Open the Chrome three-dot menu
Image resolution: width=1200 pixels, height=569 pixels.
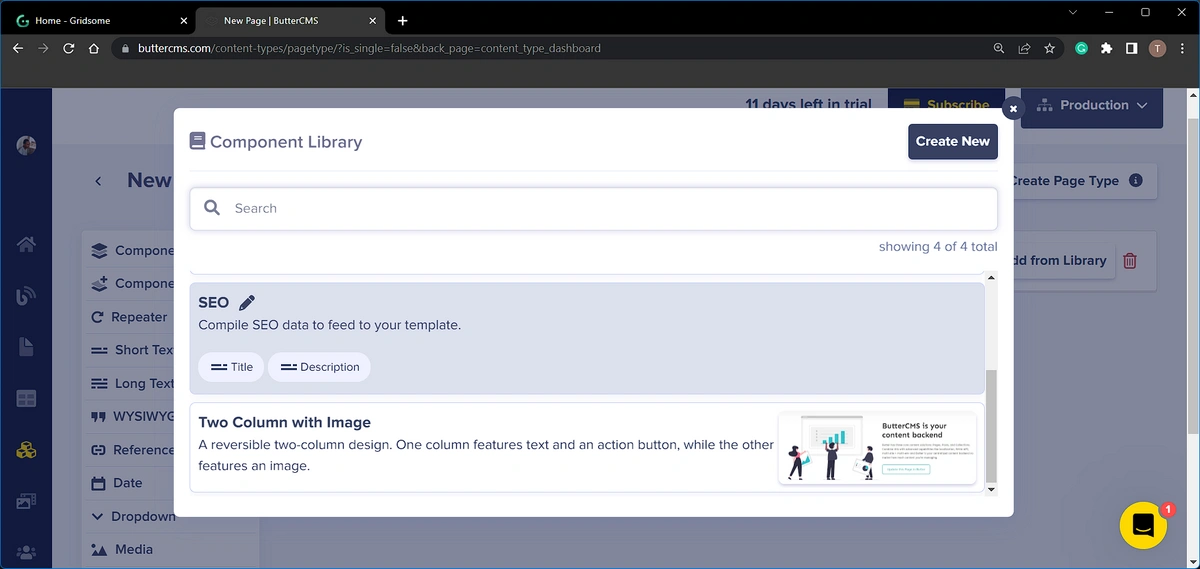[x=1182, y=48]
